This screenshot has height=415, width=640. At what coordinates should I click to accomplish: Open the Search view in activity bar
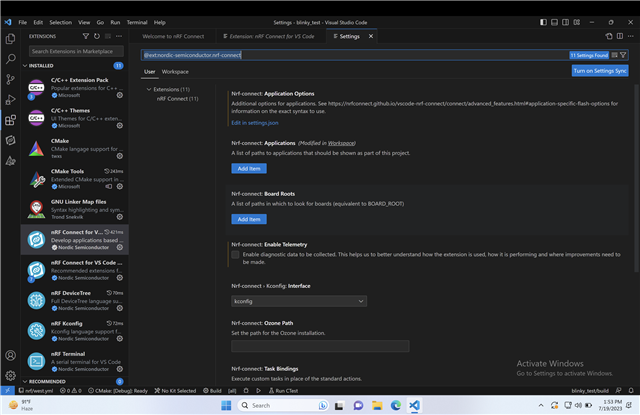pos(11,59)
